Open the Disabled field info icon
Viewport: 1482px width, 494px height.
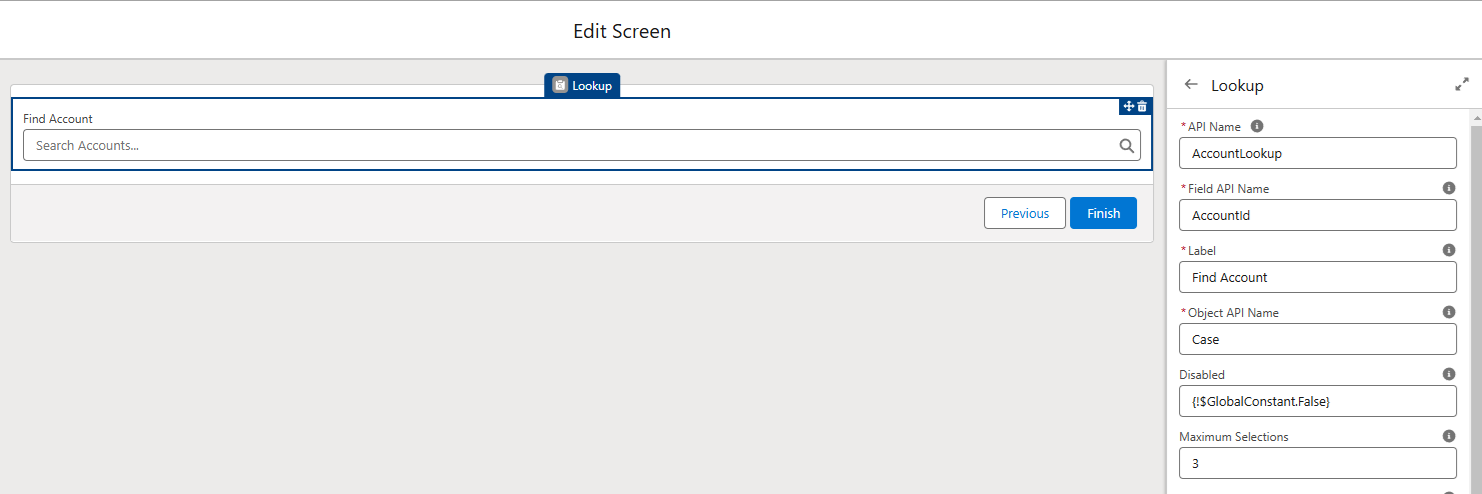[1448, 374]
